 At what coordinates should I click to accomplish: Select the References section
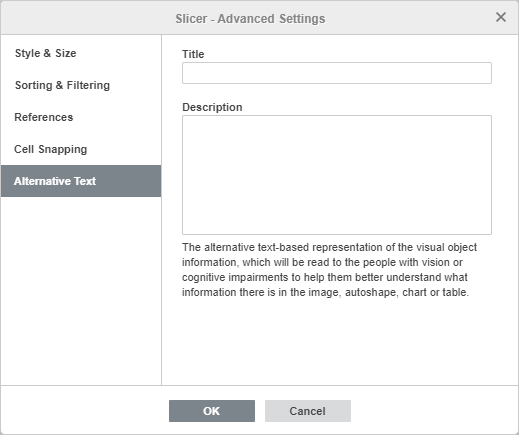(x=81, y=117)
